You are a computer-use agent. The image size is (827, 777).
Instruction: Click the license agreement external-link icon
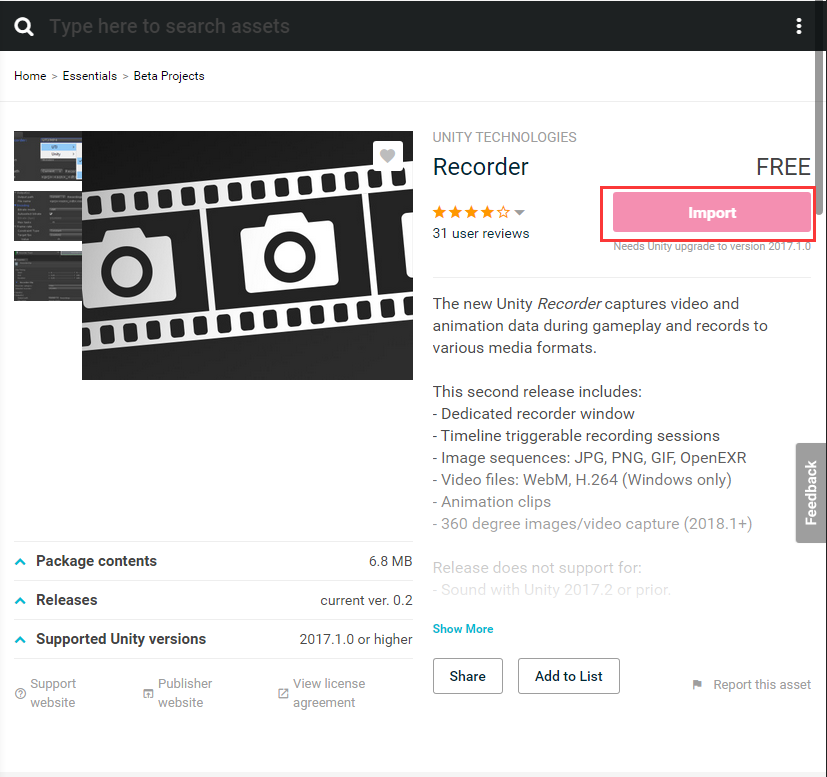pos(283,693)
